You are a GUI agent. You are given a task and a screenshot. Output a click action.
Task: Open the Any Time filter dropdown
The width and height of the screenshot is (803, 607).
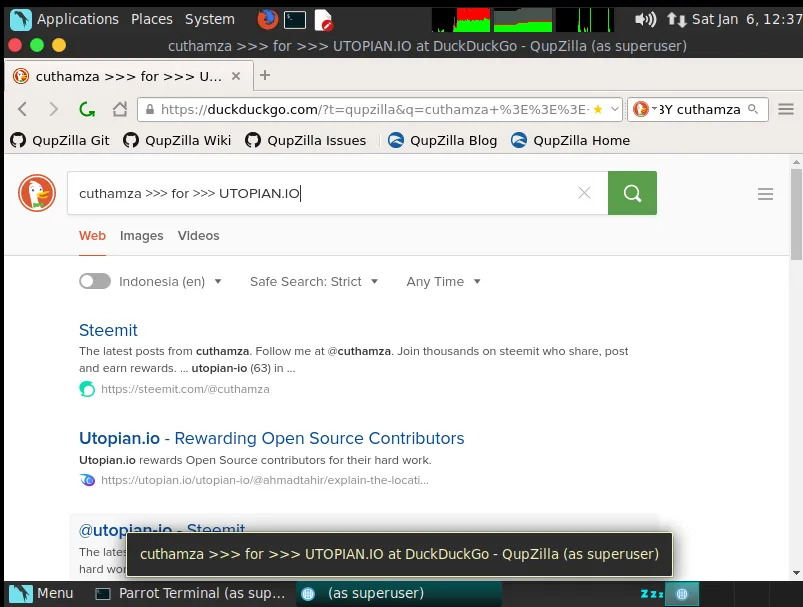point(443,281)
